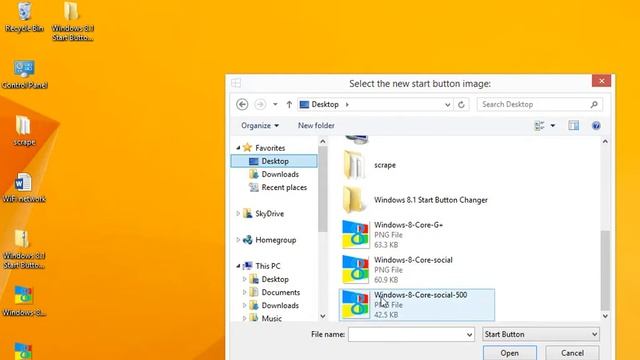Click the New folder button

316,126
